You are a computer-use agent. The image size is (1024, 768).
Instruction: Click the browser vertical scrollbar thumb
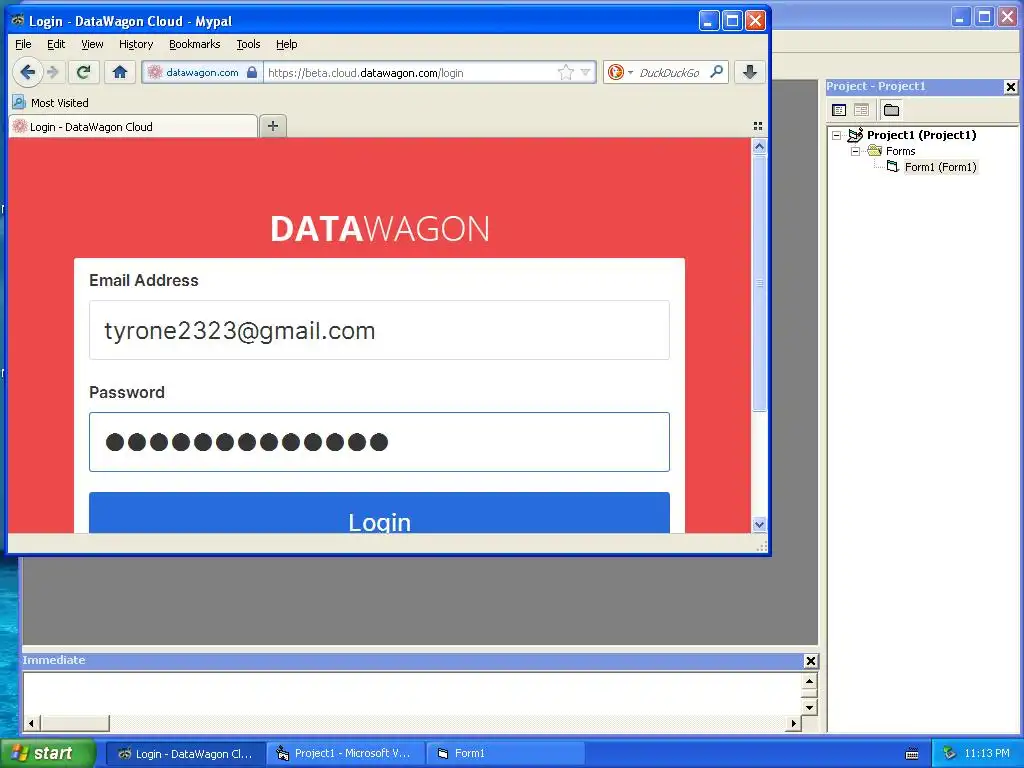pyautogui.click(x=759, y=283)
